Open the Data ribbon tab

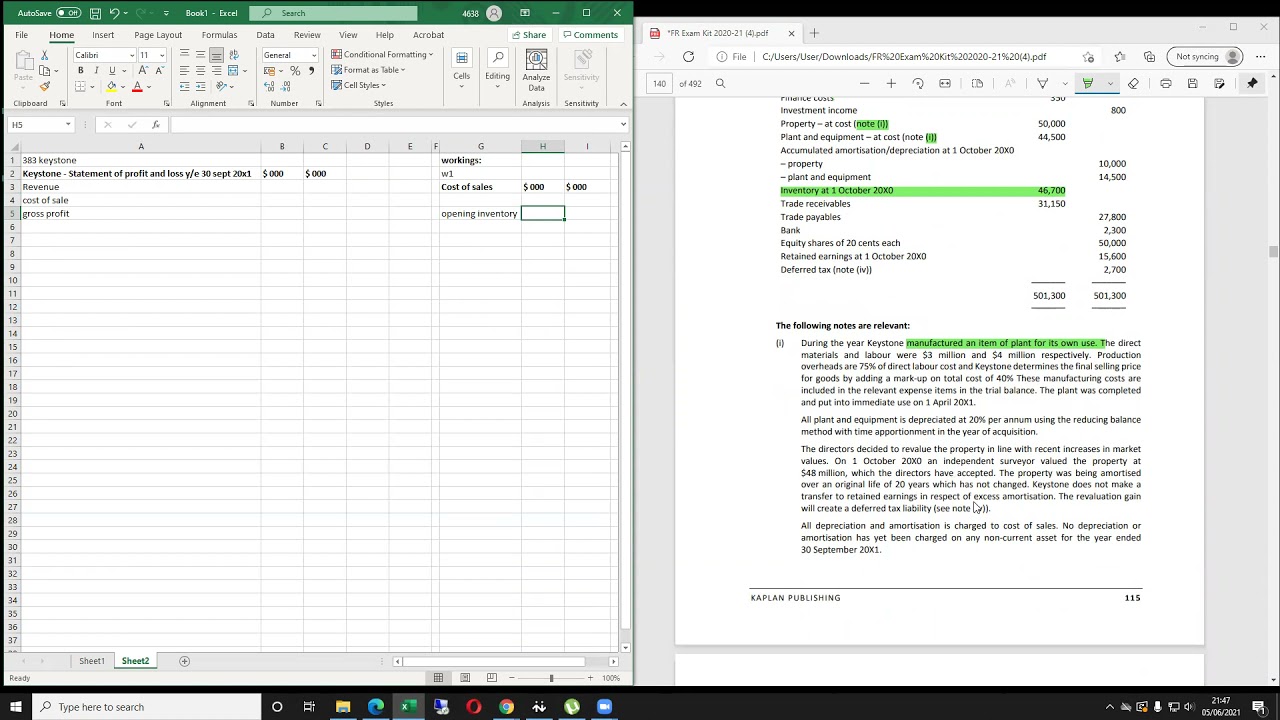[265, 35]
